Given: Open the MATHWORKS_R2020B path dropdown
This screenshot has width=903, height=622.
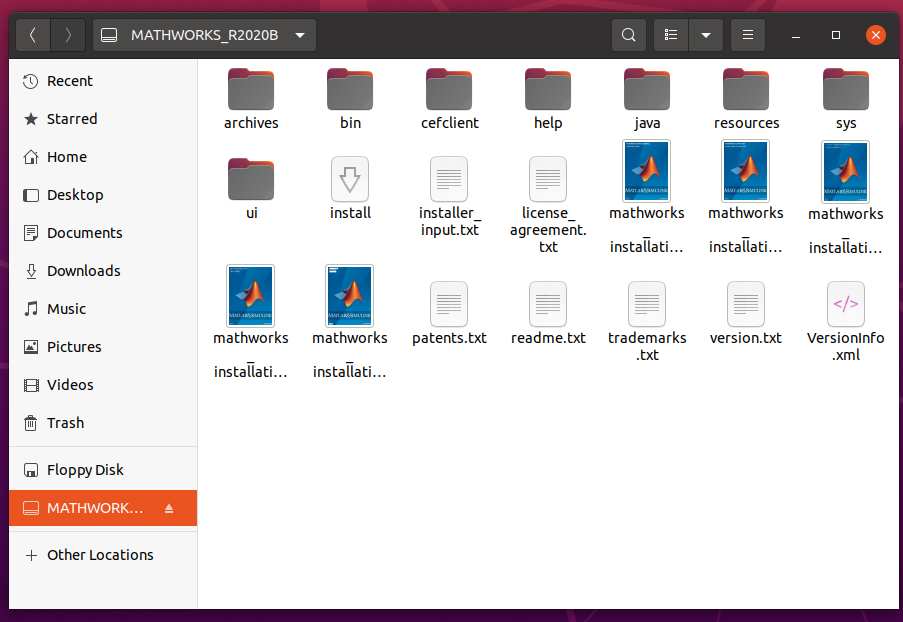Looking at the screenshot, I should 204,35.
